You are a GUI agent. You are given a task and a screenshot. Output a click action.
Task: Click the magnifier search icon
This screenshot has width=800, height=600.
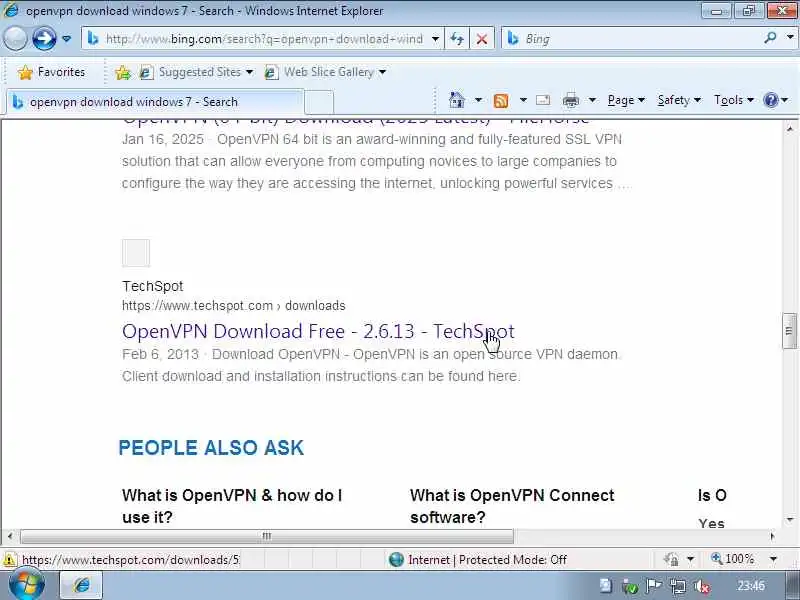(x=770, y=38)
